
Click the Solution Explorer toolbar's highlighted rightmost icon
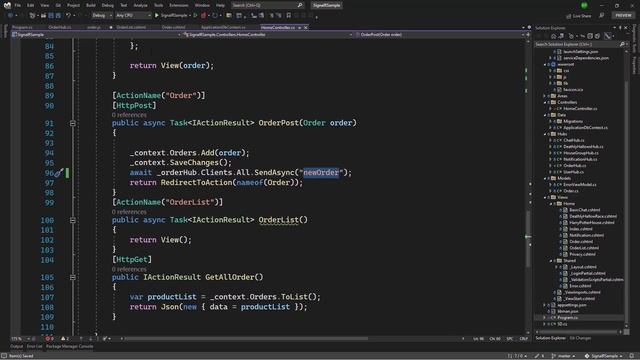(608, 36)
